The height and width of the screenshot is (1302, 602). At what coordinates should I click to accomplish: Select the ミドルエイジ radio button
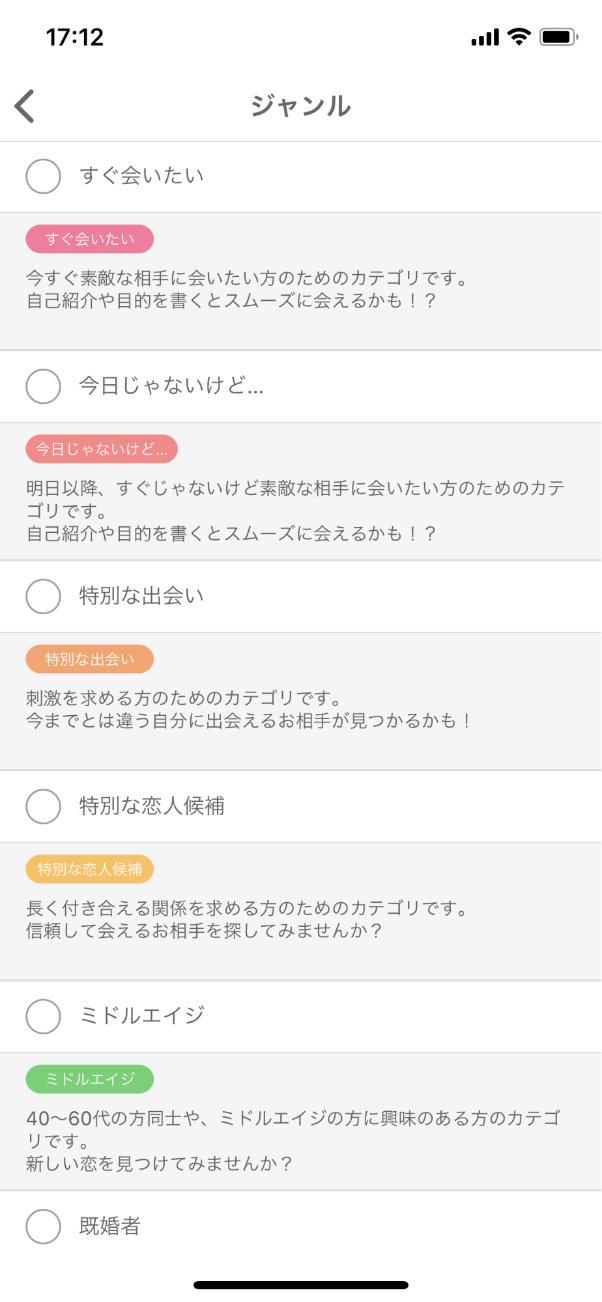[x=43, y=1016]
